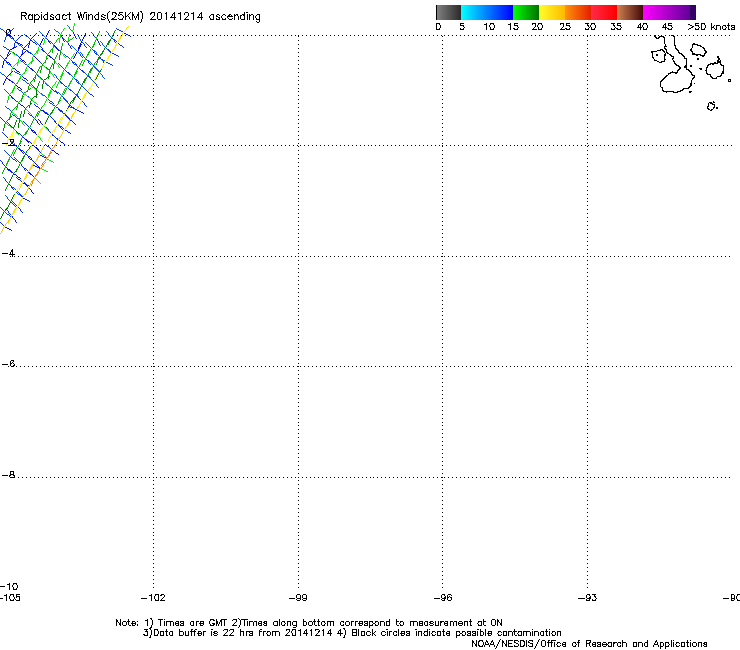Click the cyan-blue 5-15 knots color band
The image size is (740, 650).
tap(487, 12)
